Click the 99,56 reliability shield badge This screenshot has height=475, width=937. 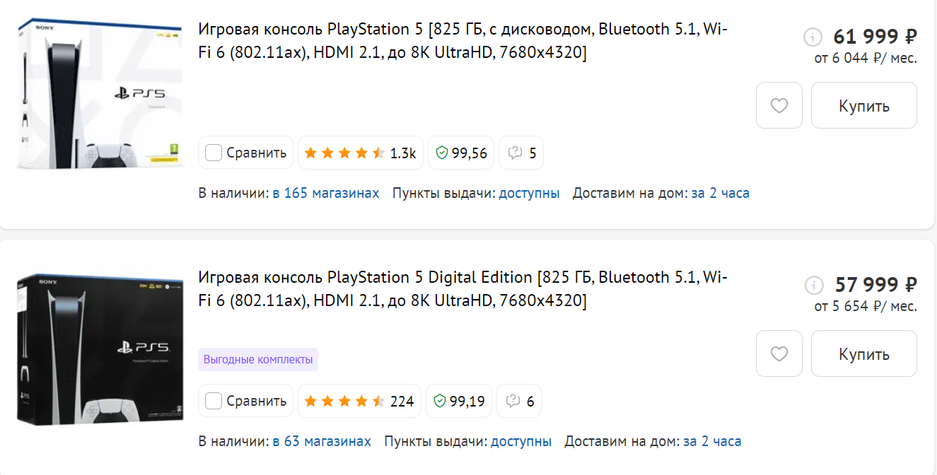[460, 153]
